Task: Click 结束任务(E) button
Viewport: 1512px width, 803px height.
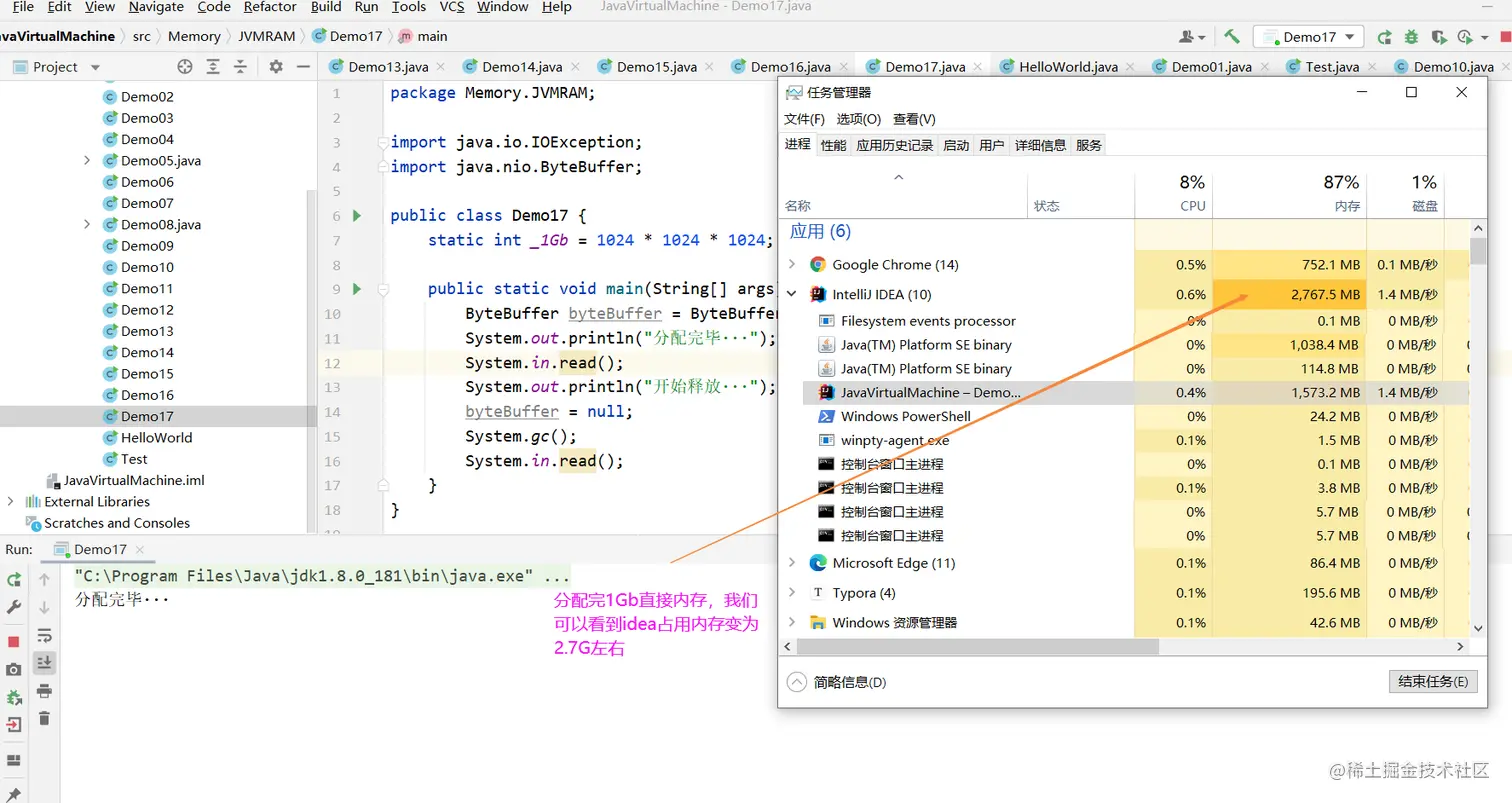Action: pyautogui.click(x=1432, y=682)
